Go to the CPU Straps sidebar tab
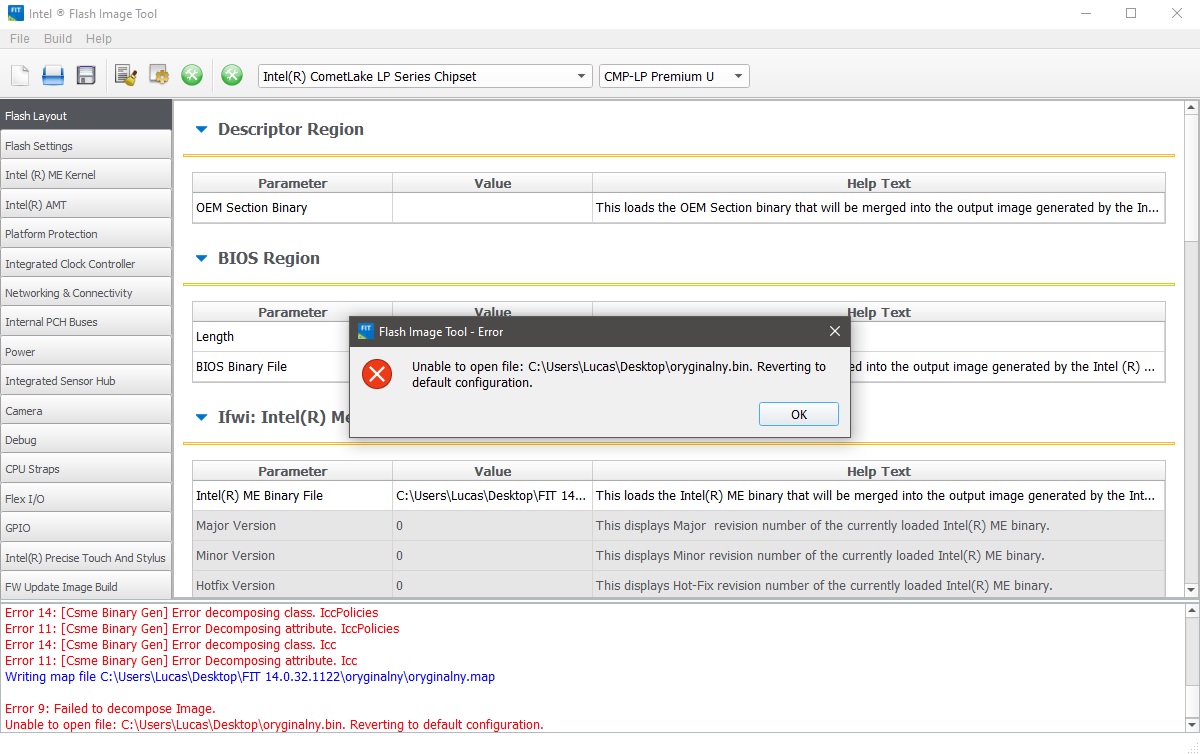 [x=86, y=469]
